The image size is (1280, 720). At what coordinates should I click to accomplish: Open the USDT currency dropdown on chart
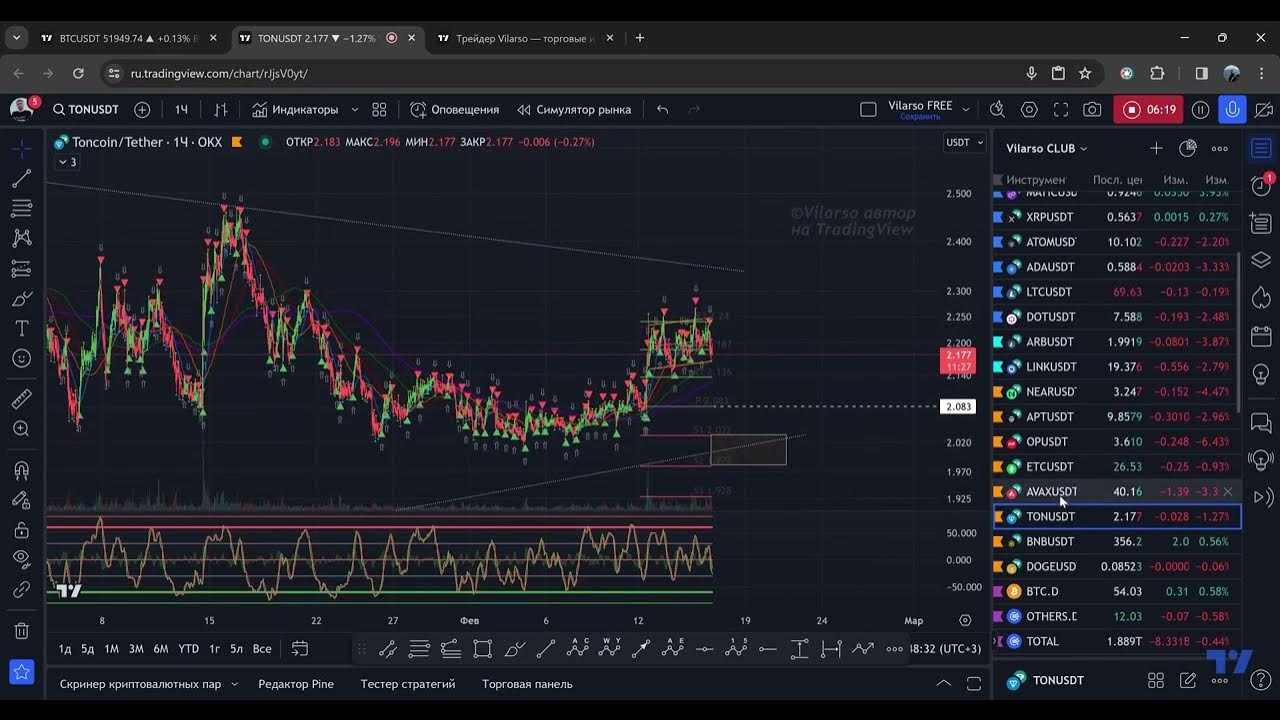click(x=965, y=142)
